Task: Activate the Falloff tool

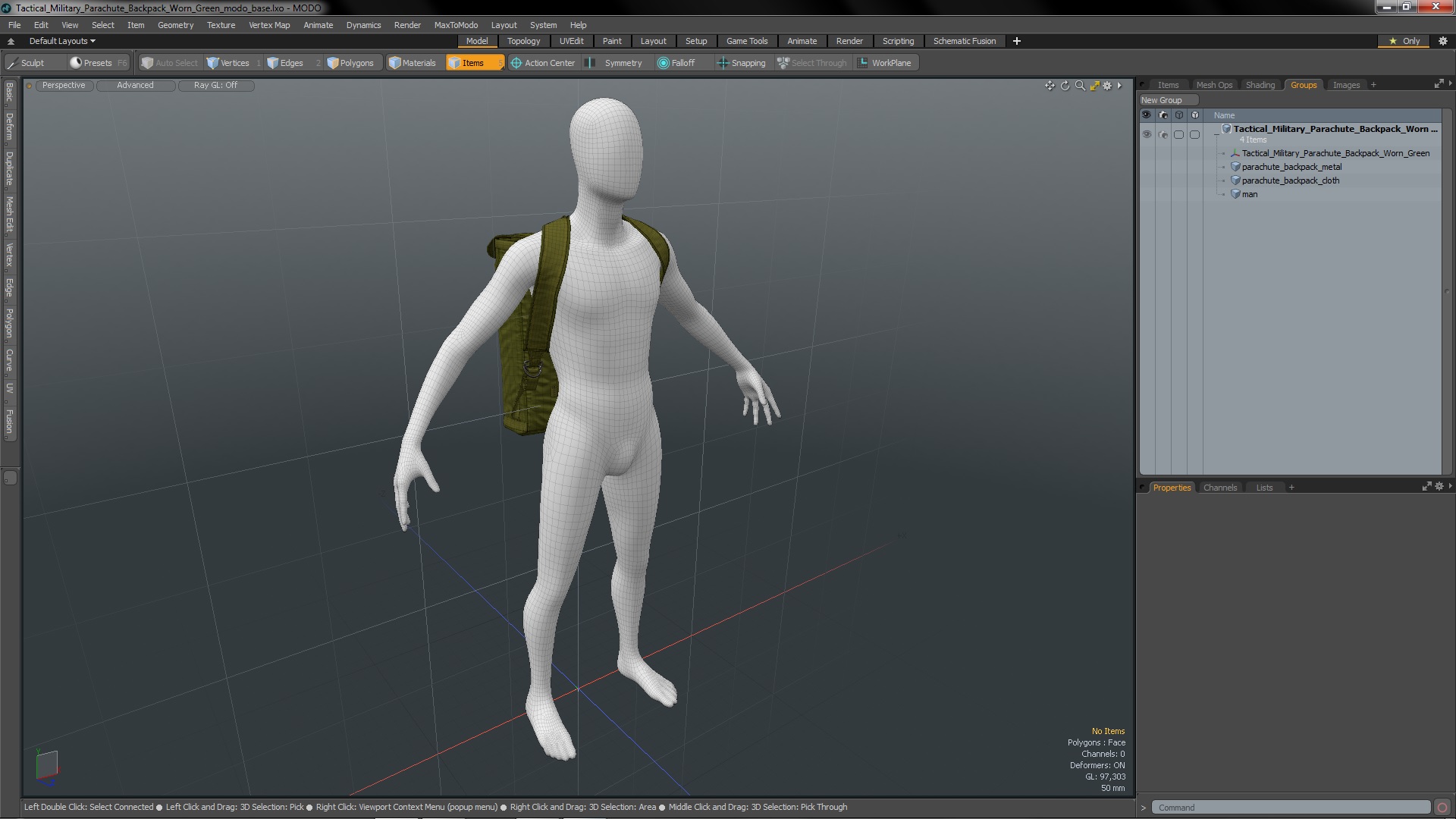Action: coord(676,63)
